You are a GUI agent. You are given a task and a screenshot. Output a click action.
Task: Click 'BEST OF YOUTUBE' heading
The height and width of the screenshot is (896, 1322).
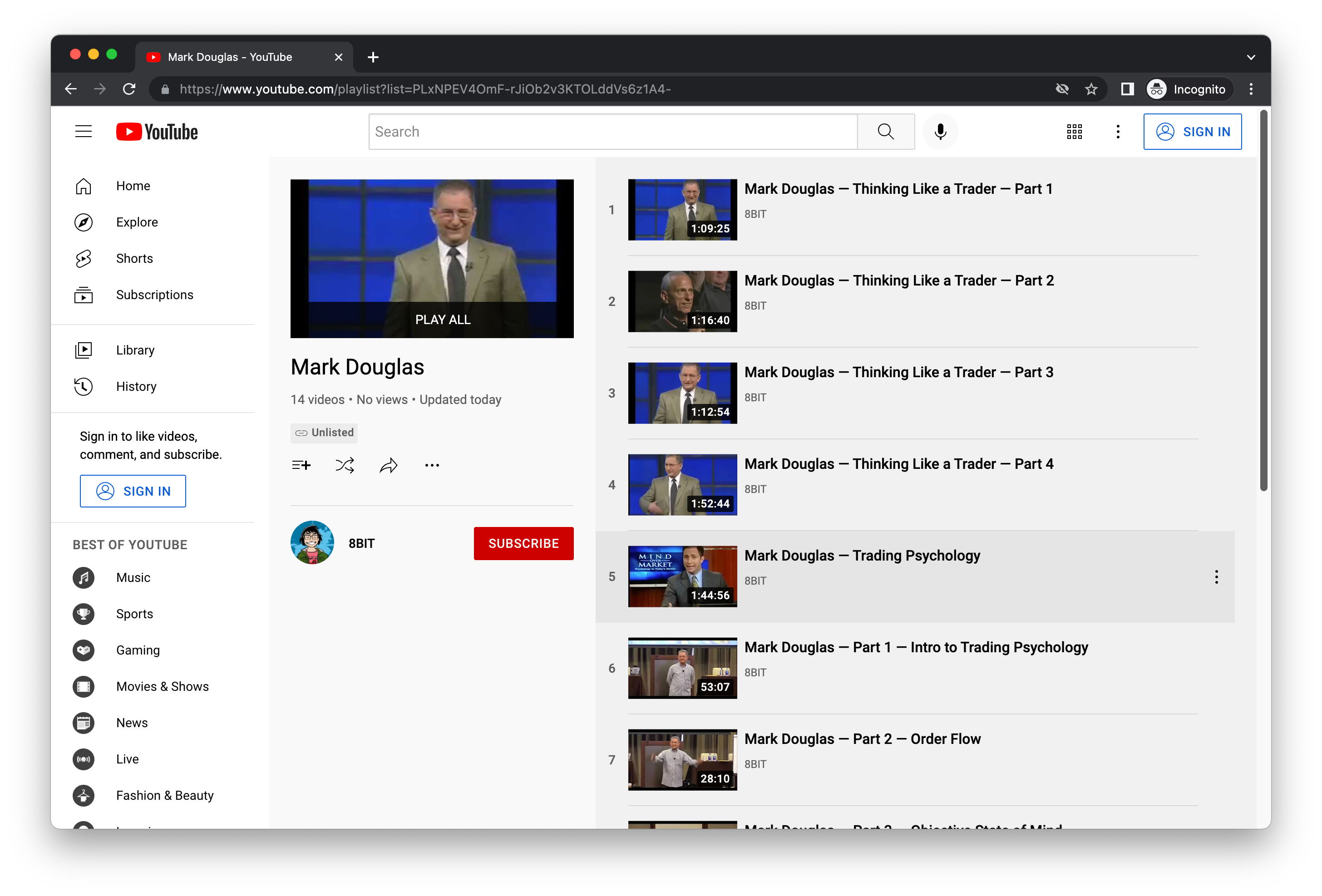[130, 544]
